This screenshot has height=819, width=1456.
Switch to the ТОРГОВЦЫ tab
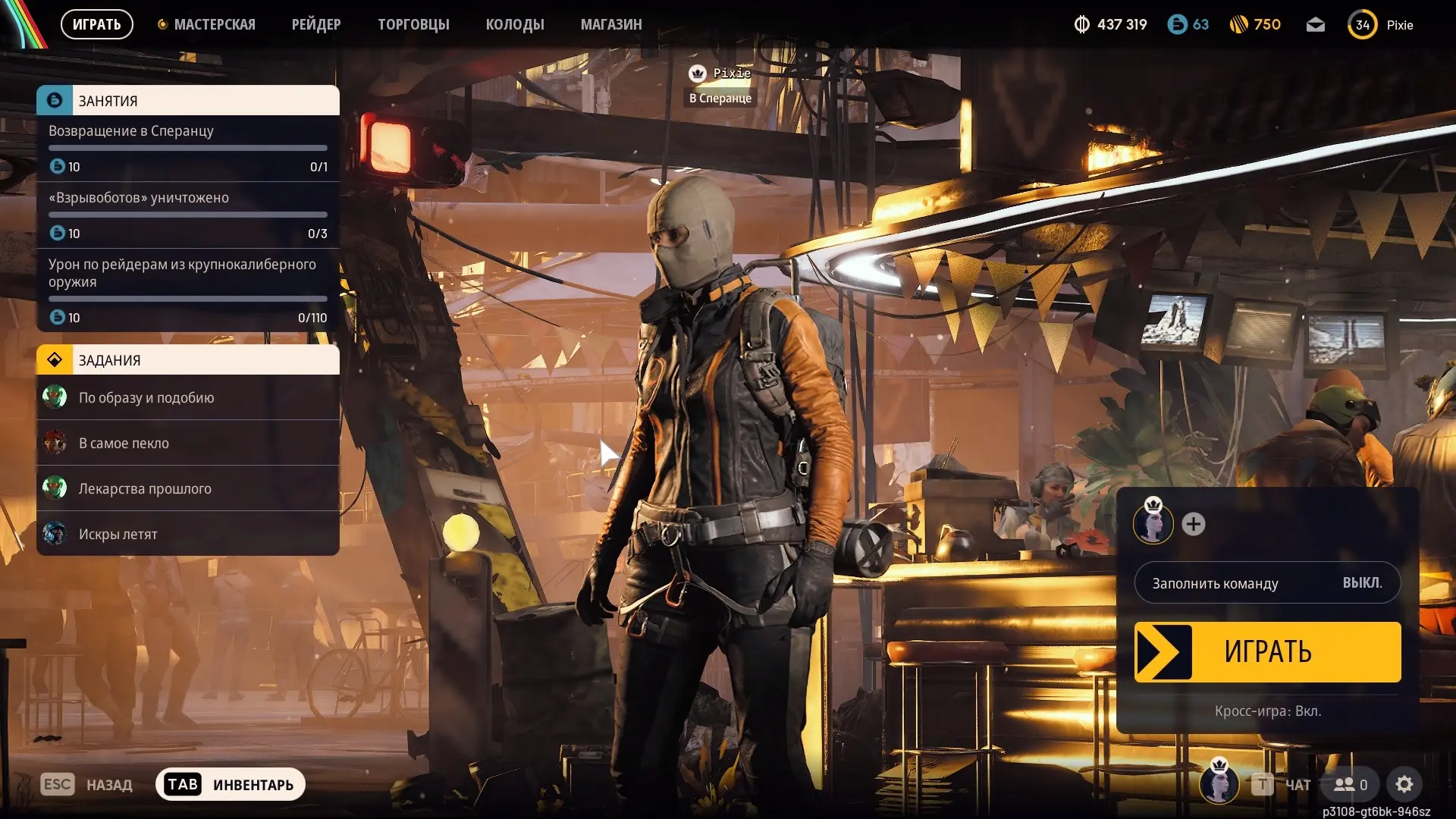413,25
